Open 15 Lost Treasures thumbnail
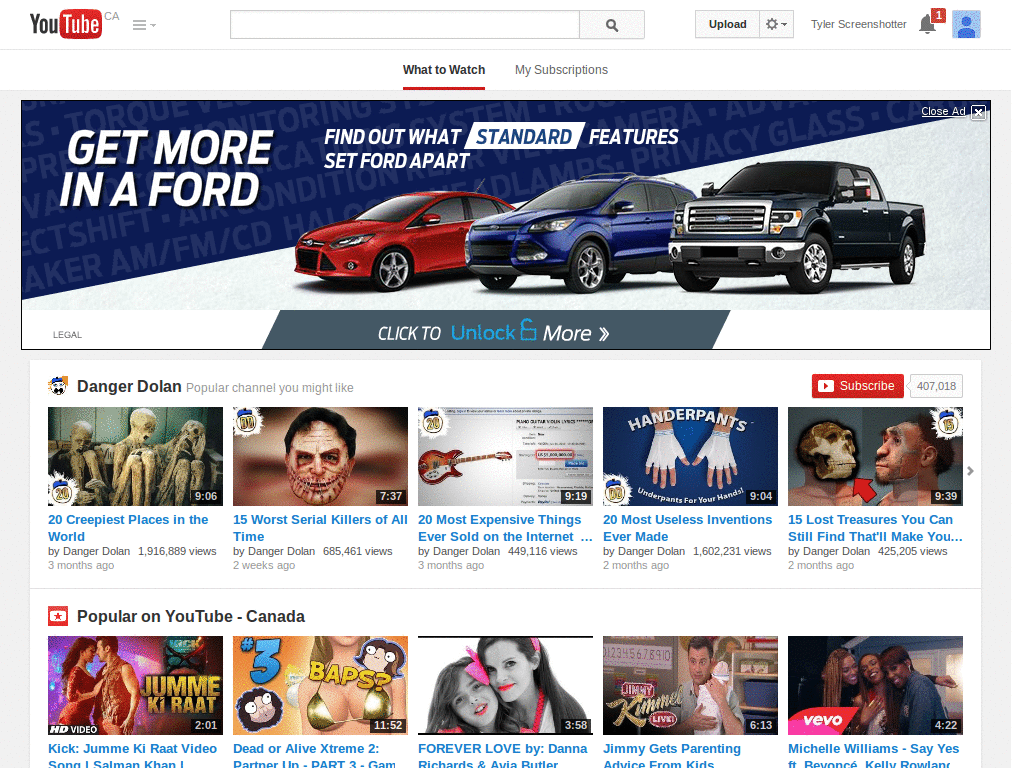The height and width of the screenshot is (768, 1024). [875, 456]
